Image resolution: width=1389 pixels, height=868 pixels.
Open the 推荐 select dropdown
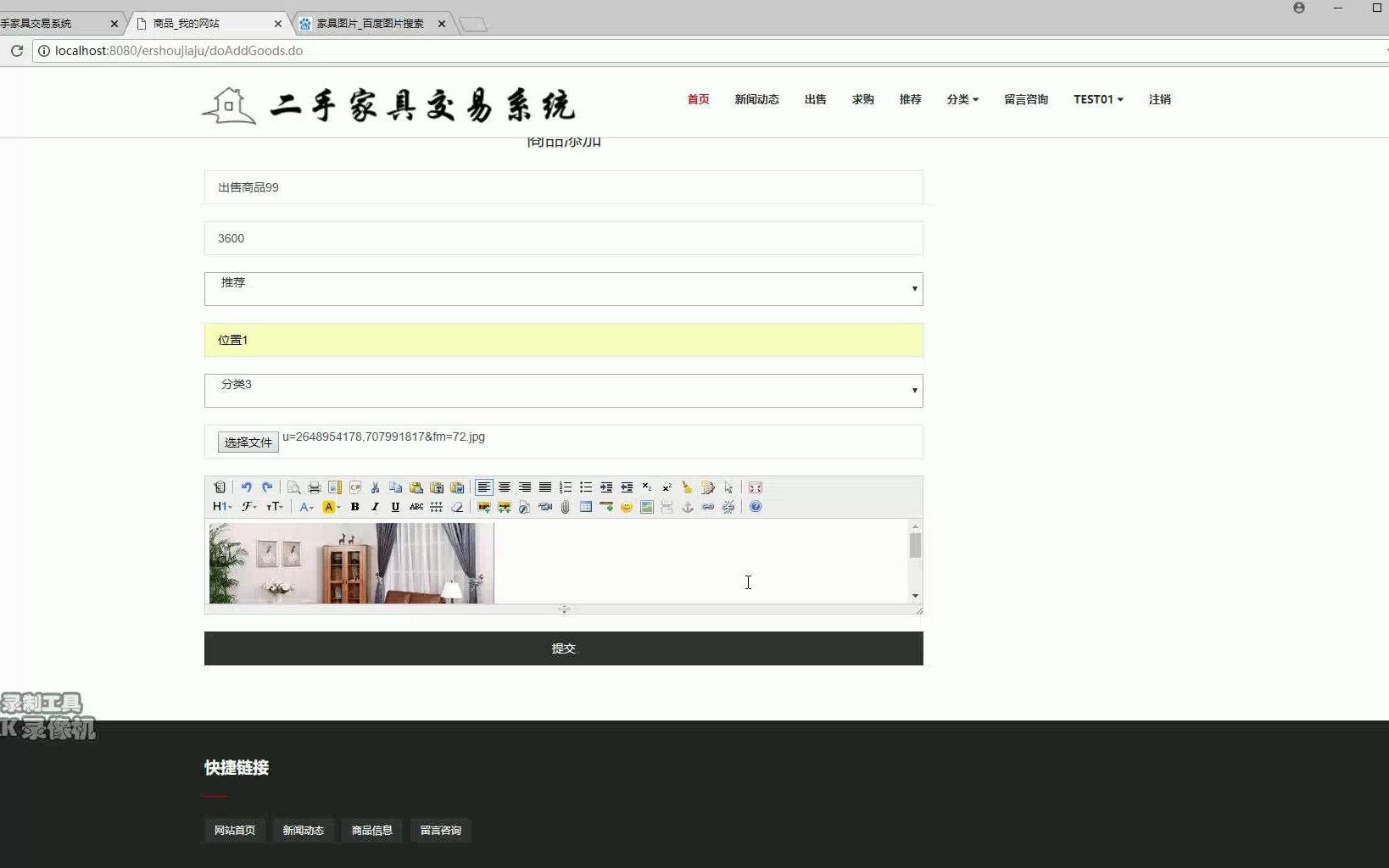(x=563, y=289)
